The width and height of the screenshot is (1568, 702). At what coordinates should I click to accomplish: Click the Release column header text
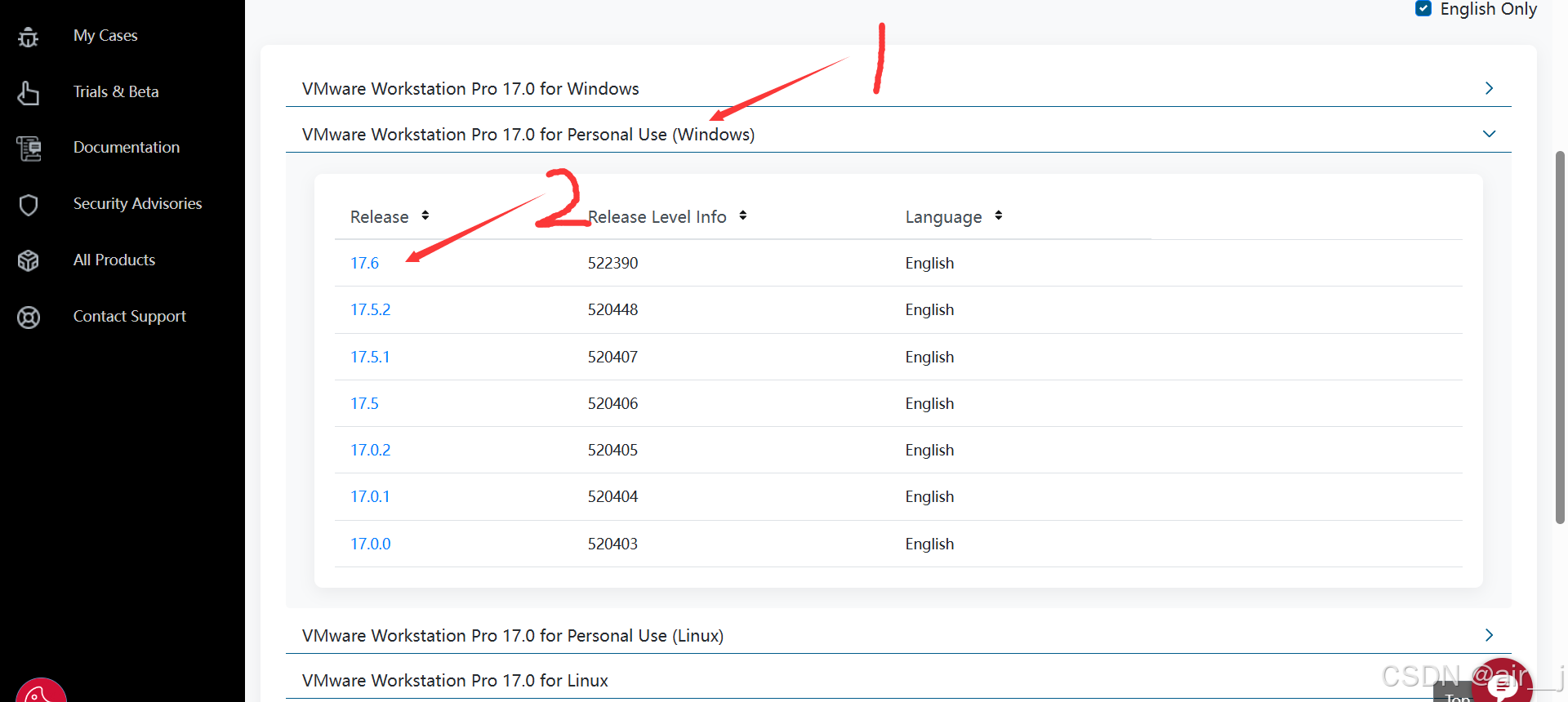click(379, 217)
